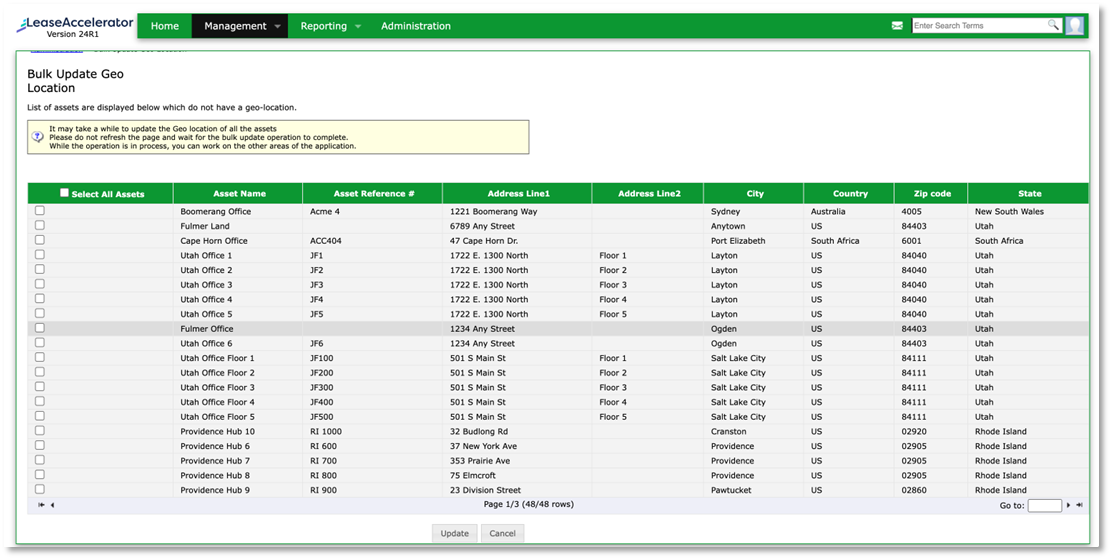Open the Reporting menu
The width and height of the screenshot is (1111, 559).
point(324,26)
